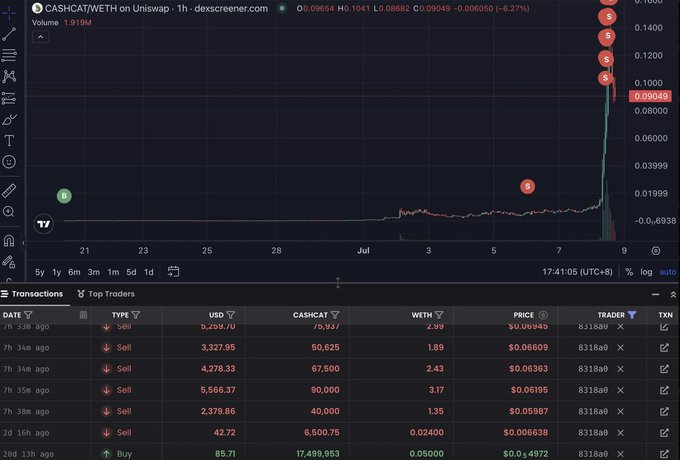Remove trader filter on 5,566.37 row
Image resolution: width=680 pixels, height=460 pixels.
coord(621,390)
